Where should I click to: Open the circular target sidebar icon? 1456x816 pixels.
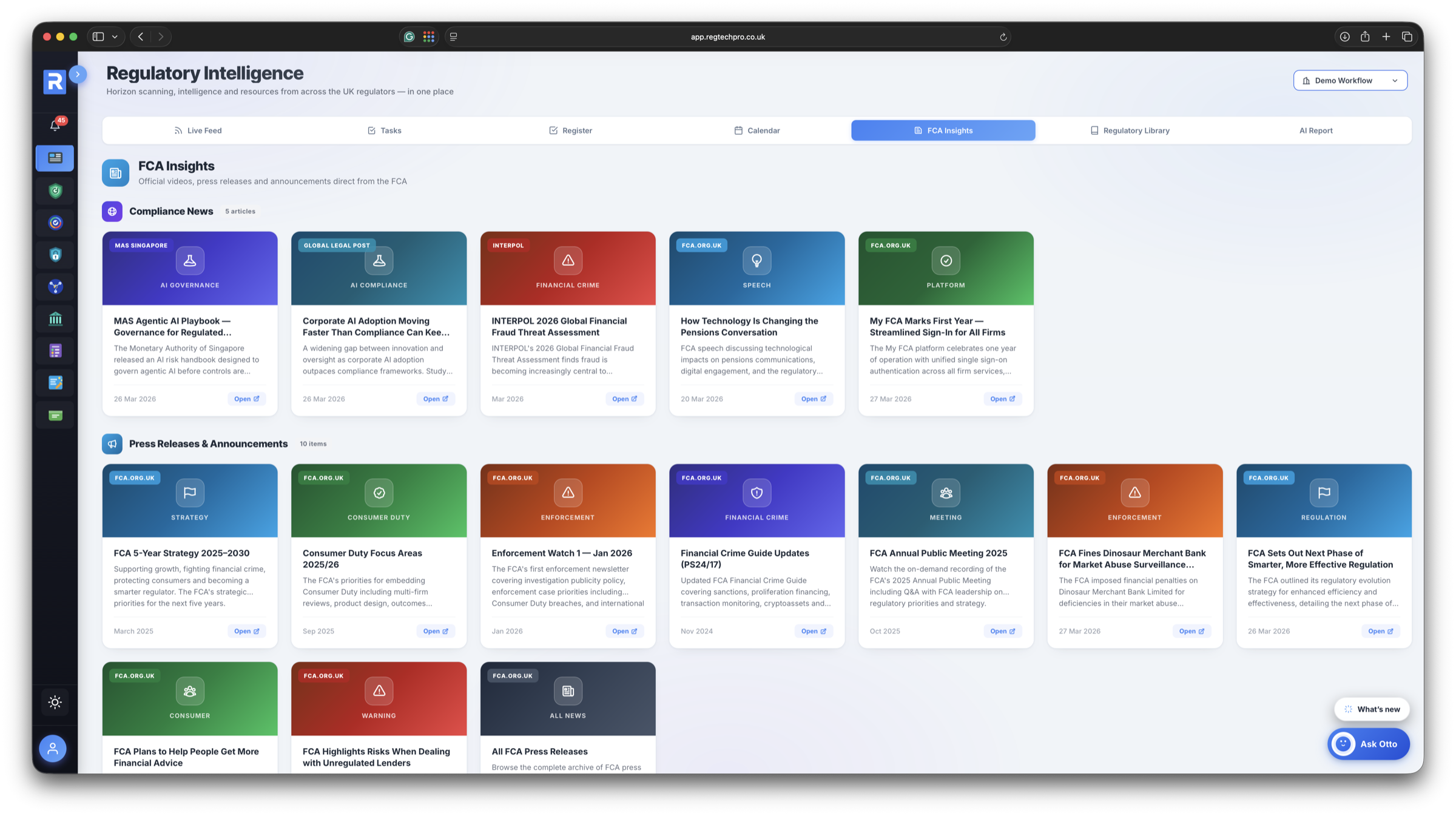tap(55, 223)
